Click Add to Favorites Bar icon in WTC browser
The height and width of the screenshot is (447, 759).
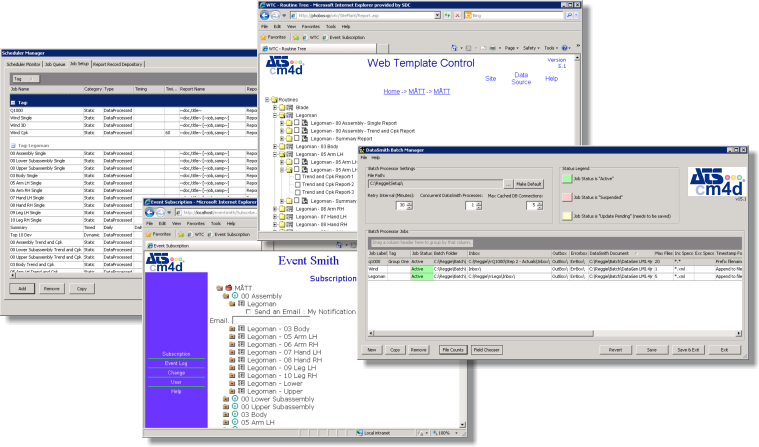296,37
